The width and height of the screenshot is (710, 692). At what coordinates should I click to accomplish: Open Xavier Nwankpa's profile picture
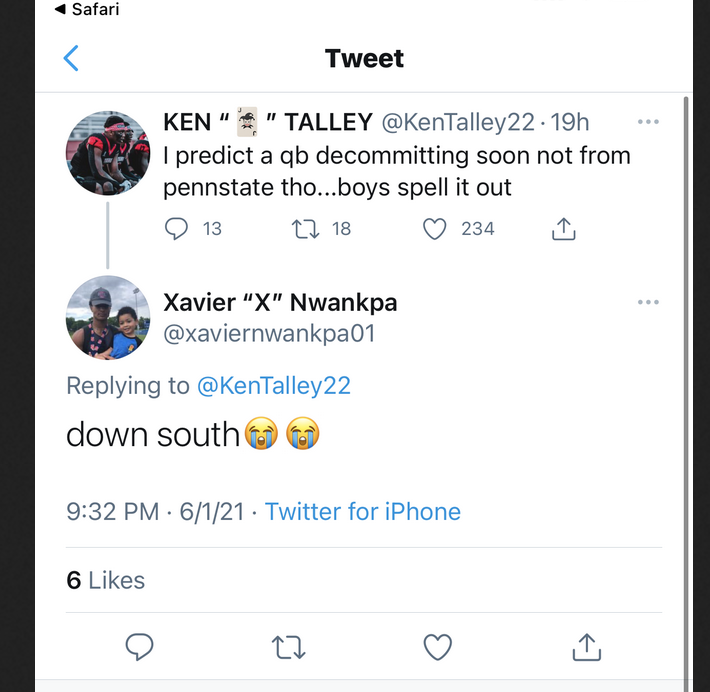tap(108, 317)
